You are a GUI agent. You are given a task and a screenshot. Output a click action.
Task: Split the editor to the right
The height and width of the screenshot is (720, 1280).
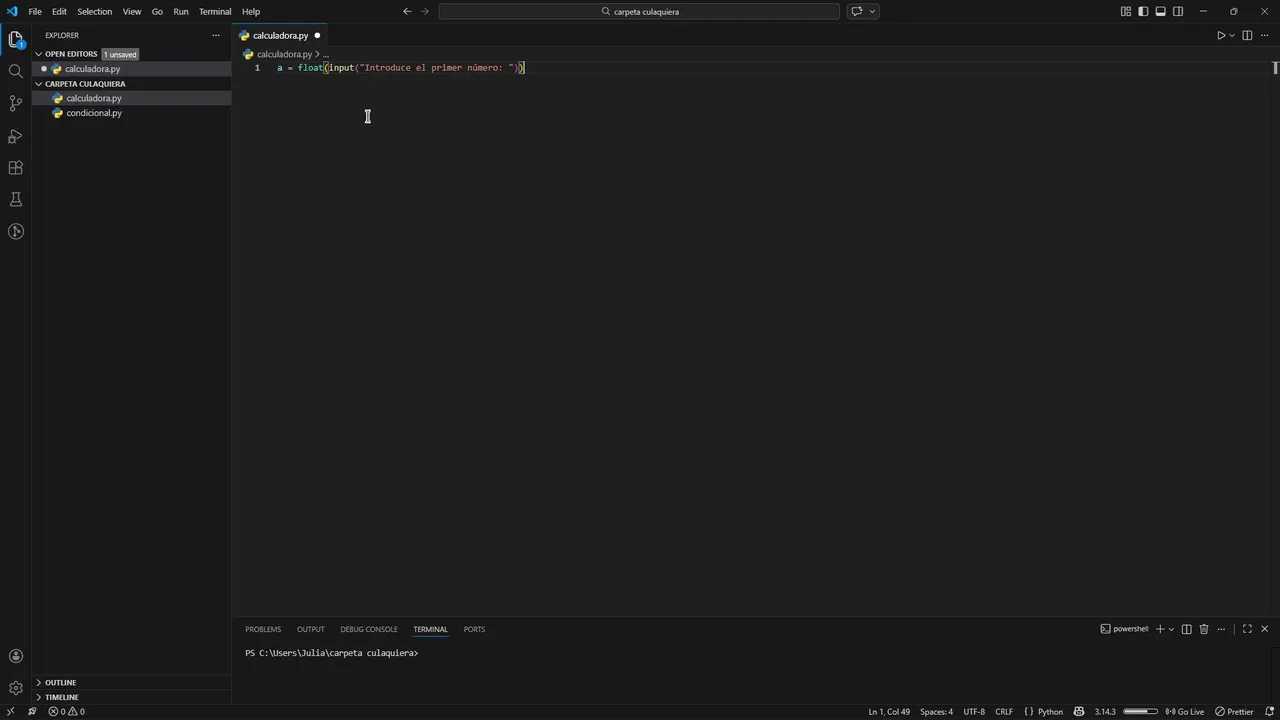[1247, 35]
